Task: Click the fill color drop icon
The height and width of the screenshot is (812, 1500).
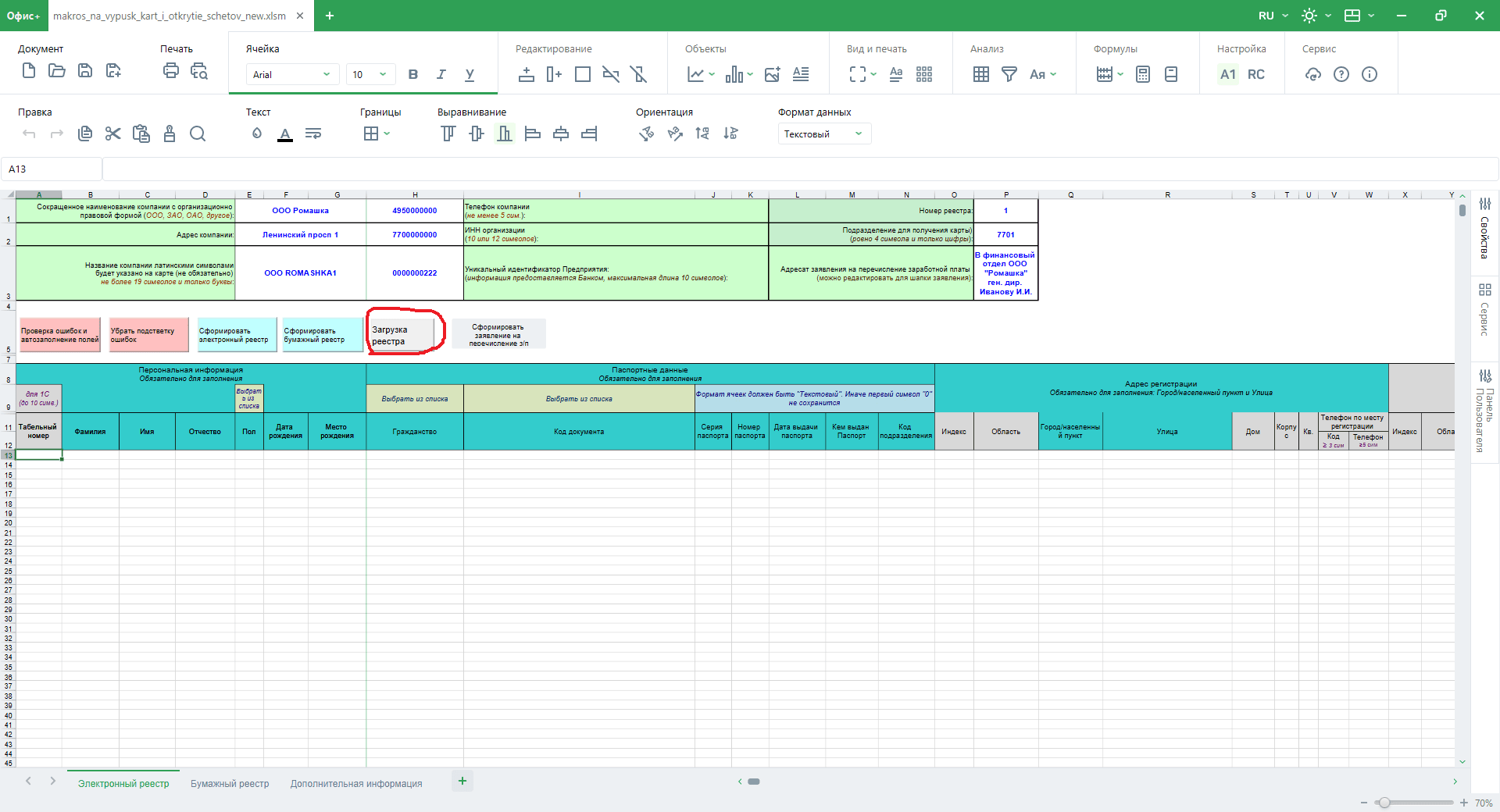Action: point(257,134)
